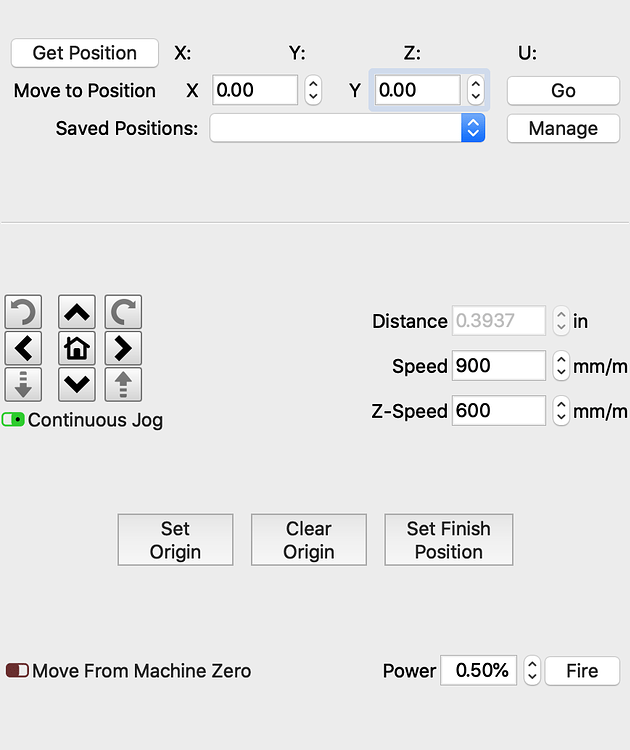This screenshot has width=630, height=750.
Task: Lower the Z axis with dashed down arrow
Action: (23, 384)
